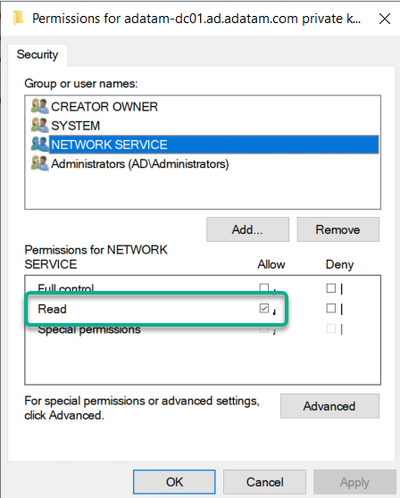400x498 pixels.
Task: Click the CREATOR OWNER group icon
Action: pyautogui.click(x=40, y=107)
